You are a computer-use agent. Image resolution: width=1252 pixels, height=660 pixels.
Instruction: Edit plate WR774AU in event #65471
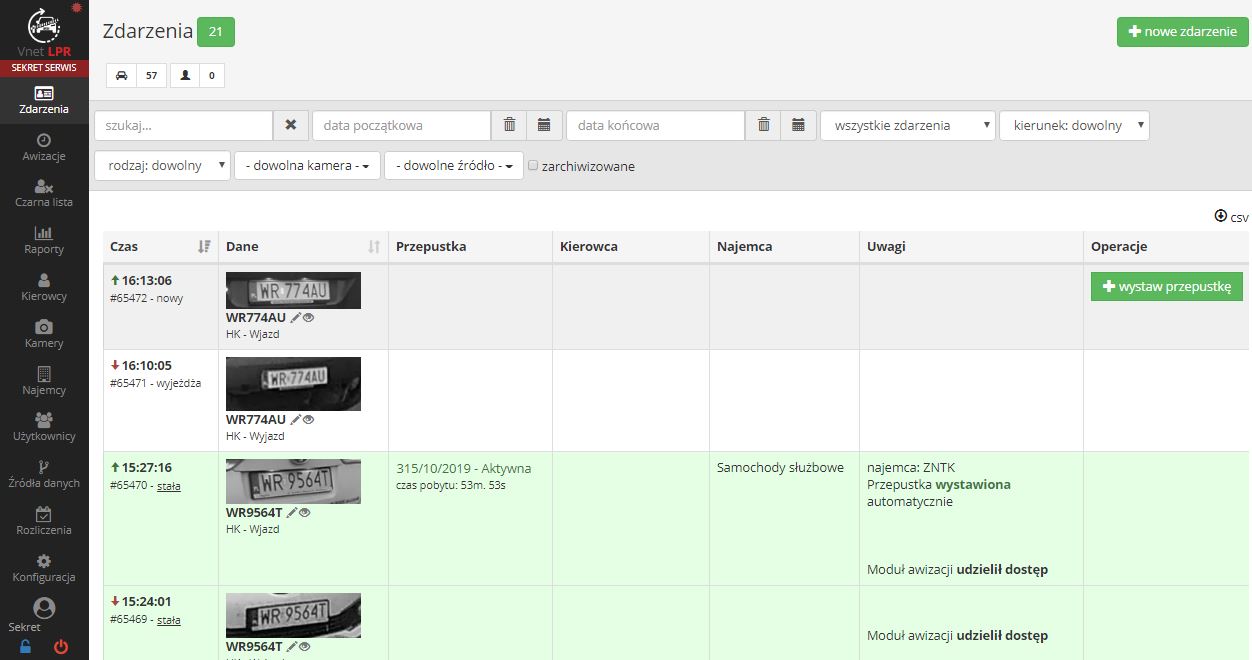click(295, 419)
